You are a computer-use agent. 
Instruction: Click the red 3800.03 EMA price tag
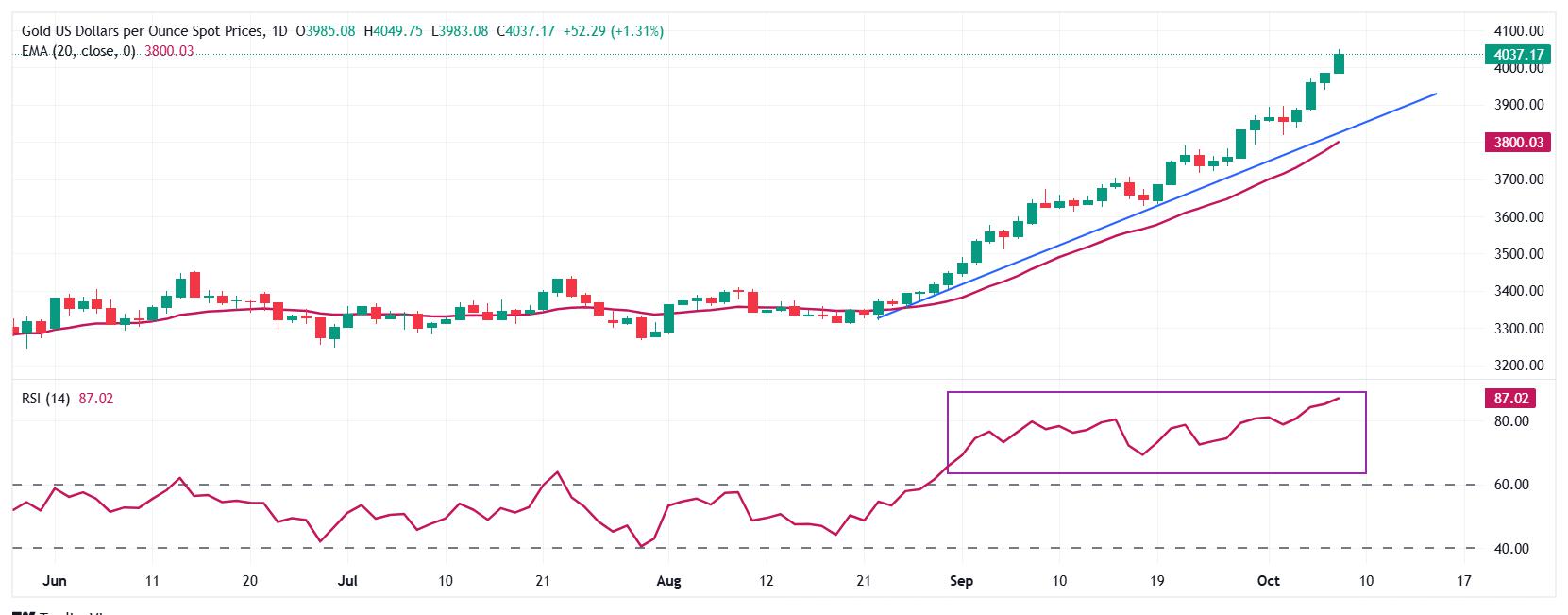pos(1518,143)
